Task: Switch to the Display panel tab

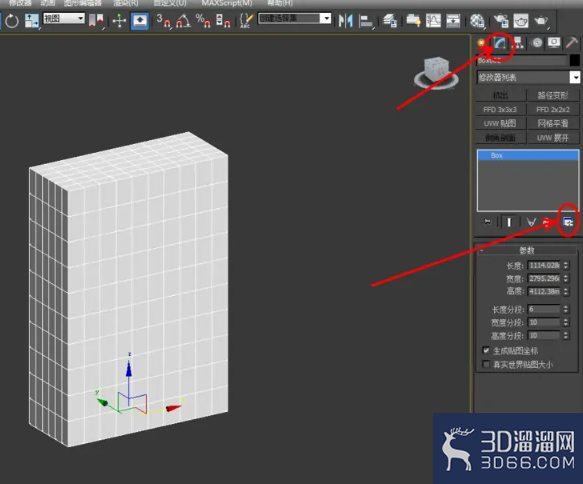Action: point(554,43)
